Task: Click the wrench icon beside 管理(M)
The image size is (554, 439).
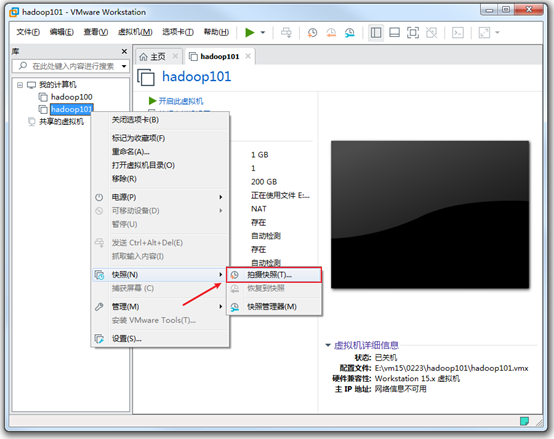Action: coord(99,307)
